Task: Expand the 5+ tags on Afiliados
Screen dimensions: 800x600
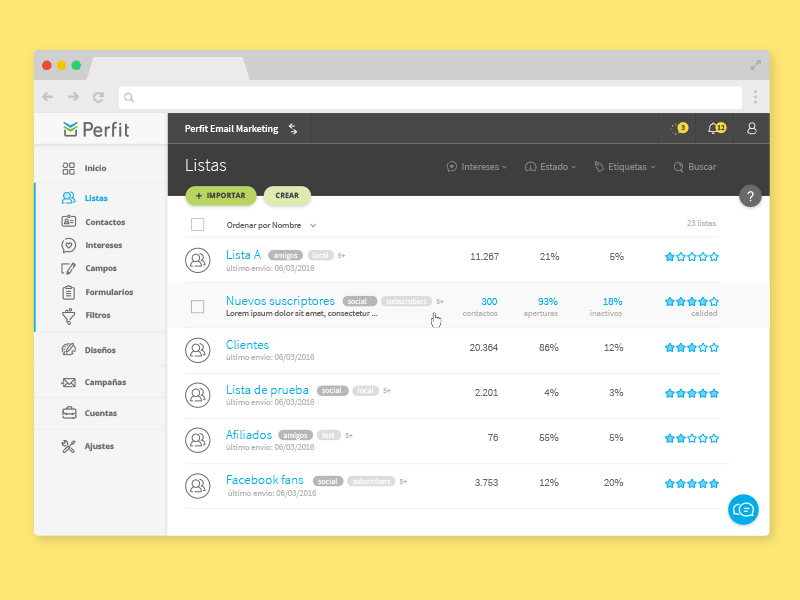Action: 349,436
